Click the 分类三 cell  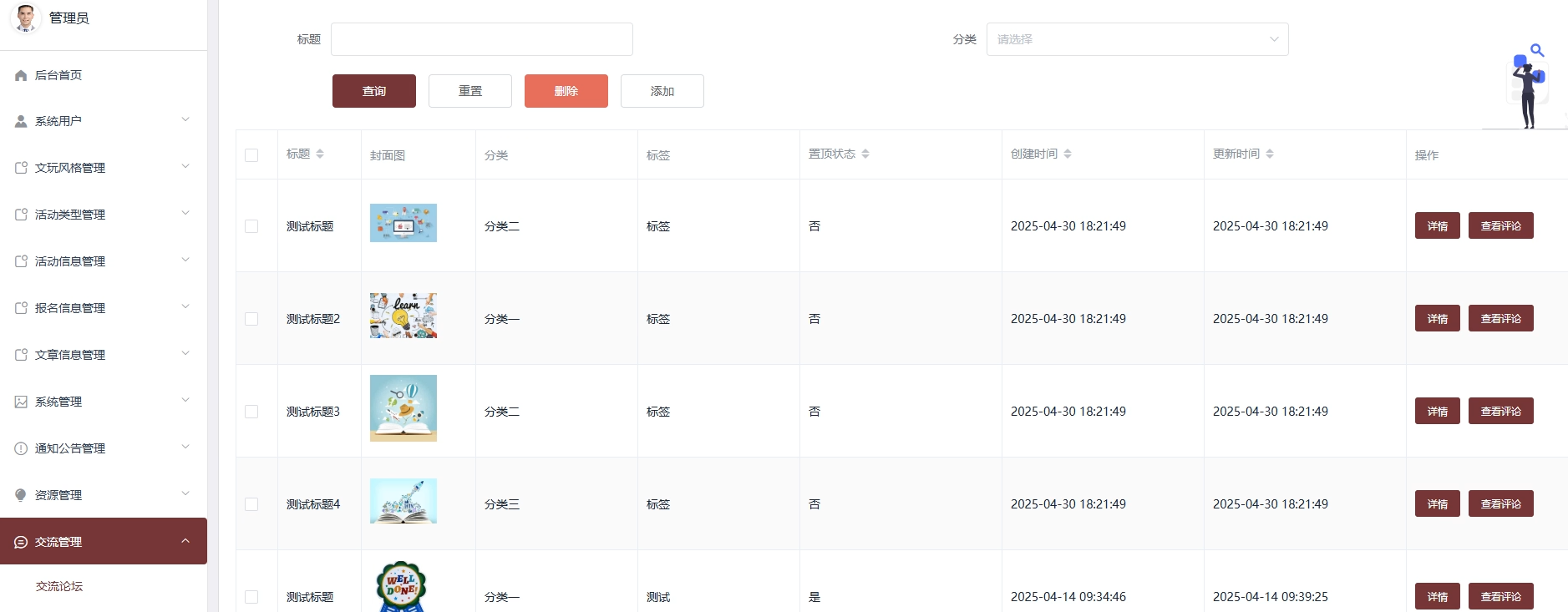pos(502,504)
